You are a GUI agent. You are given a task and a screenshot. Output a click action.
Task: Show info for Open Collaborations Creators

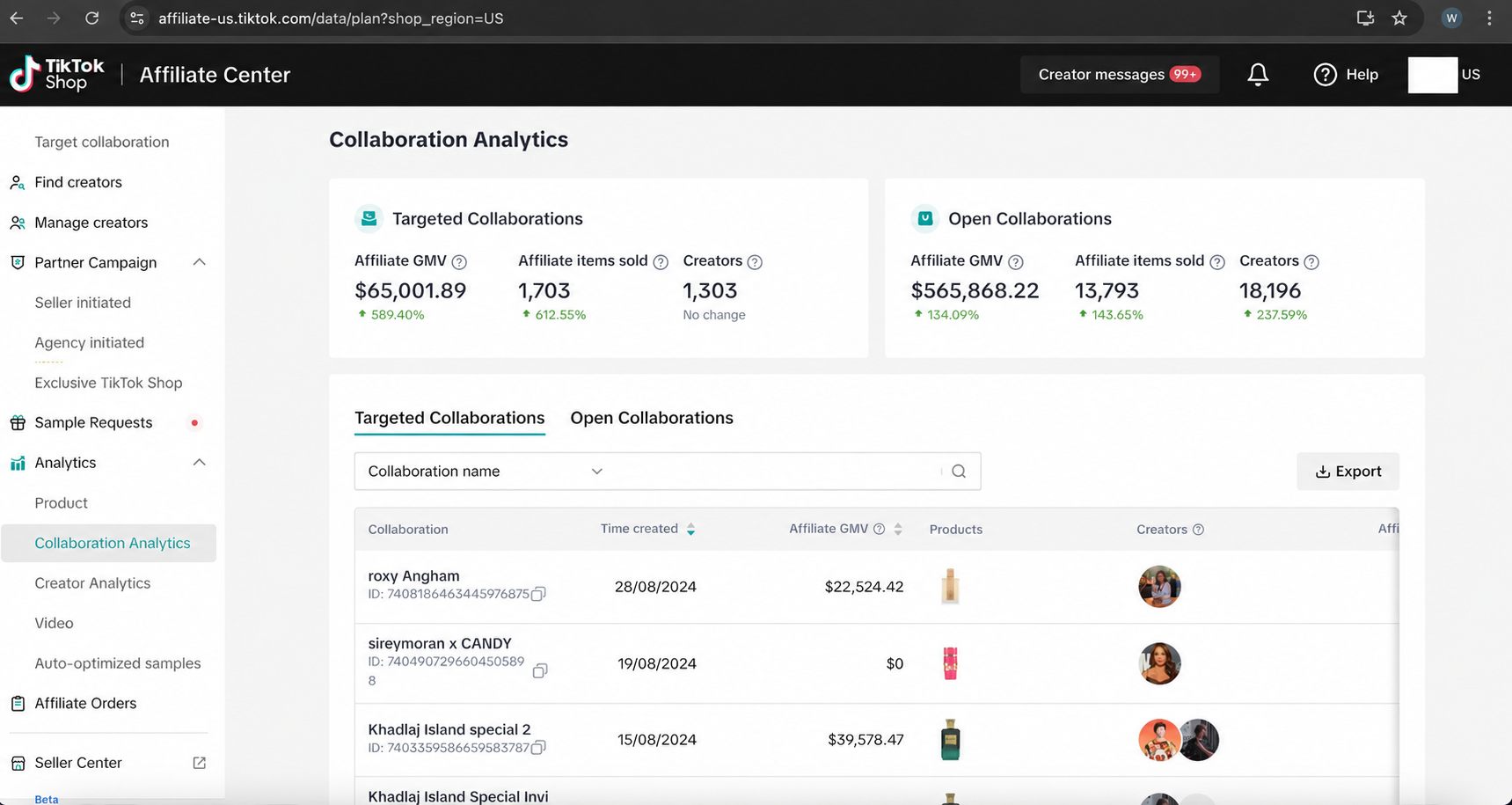(1311, 261)
